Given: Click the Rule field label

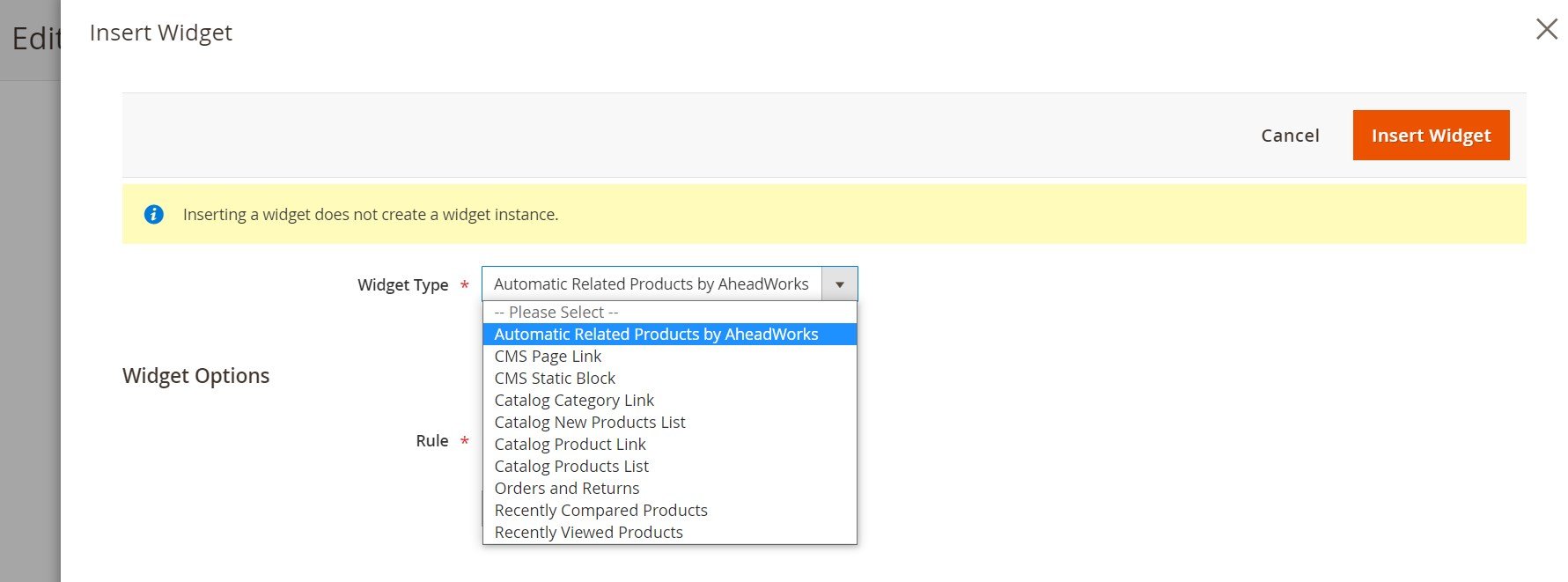Looking at the screenshot, I should [x=431, y=441].
